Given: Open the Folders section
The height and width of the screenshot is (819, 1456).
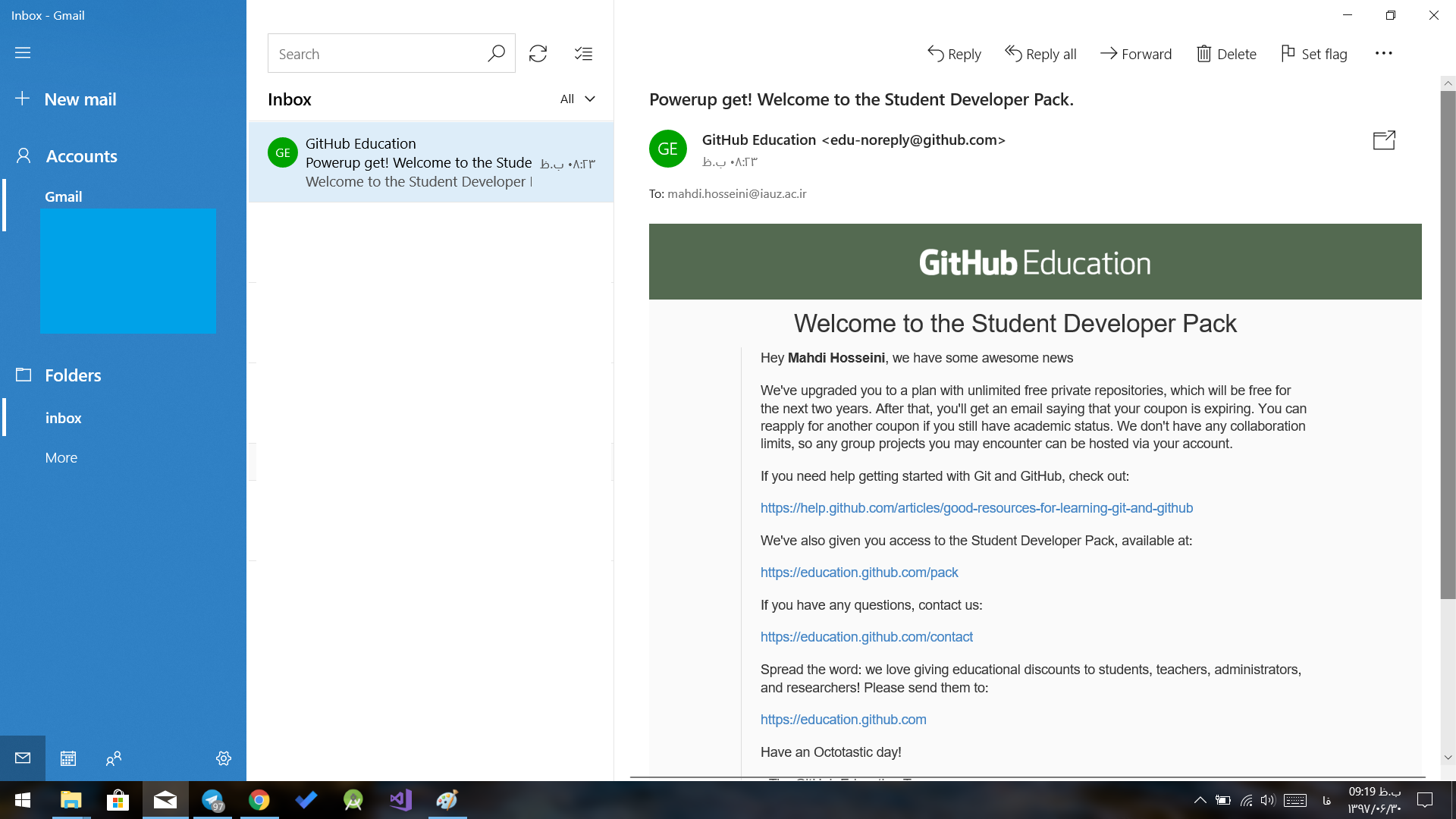Looking at the screenshot, I should coord(59,375).
